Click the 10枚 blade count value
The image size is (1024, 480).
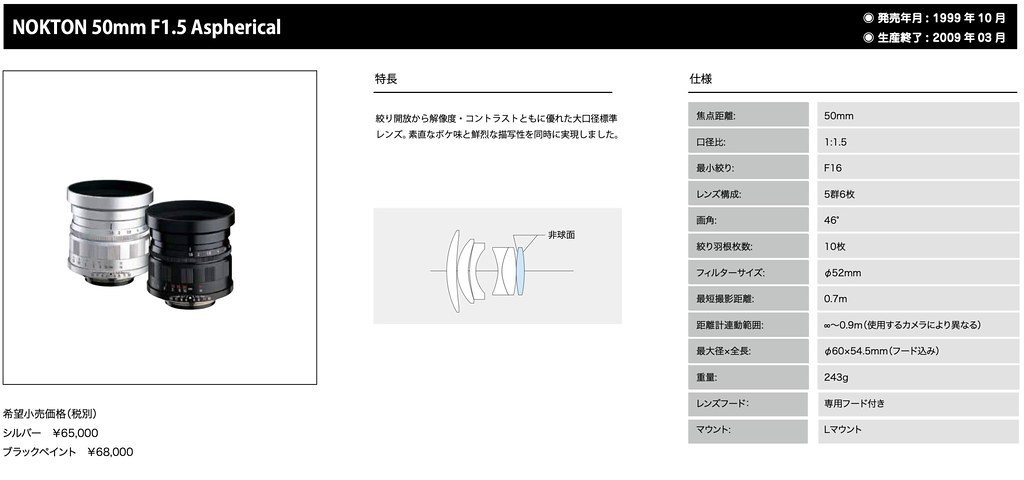pos(835,246)
